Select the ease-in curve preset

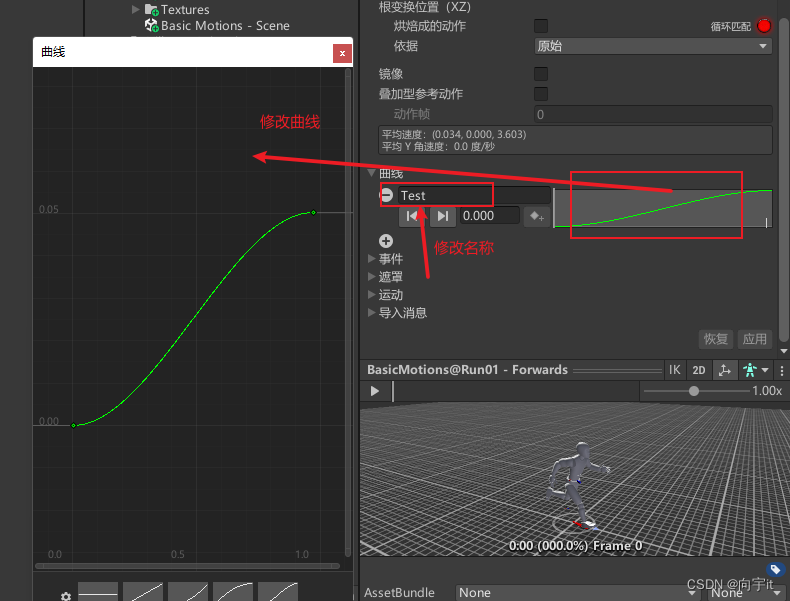click(x=188, y=592)
